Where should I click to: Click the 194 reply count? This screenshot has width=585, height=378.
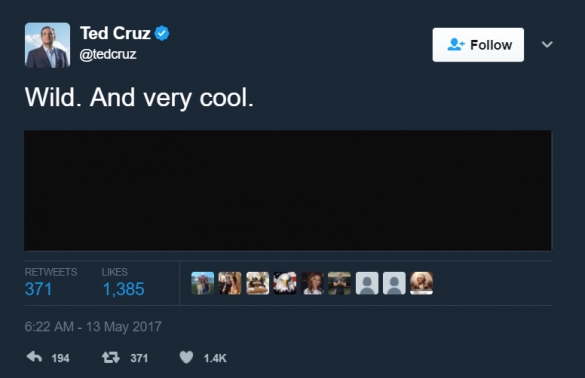(x=60, y=358)
